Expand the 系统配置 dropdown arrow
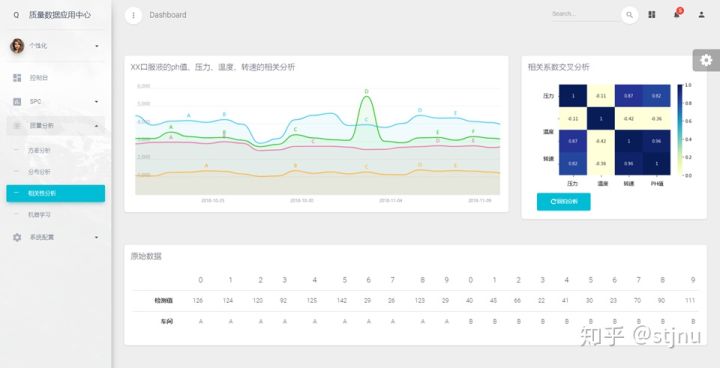 [x=96, y=237]
